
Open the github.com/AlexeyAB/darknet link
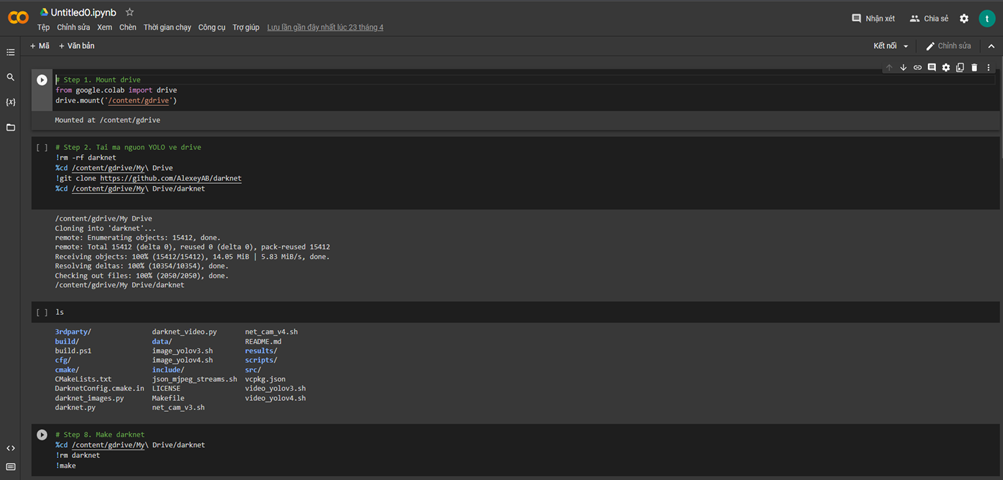click(171, 178)
